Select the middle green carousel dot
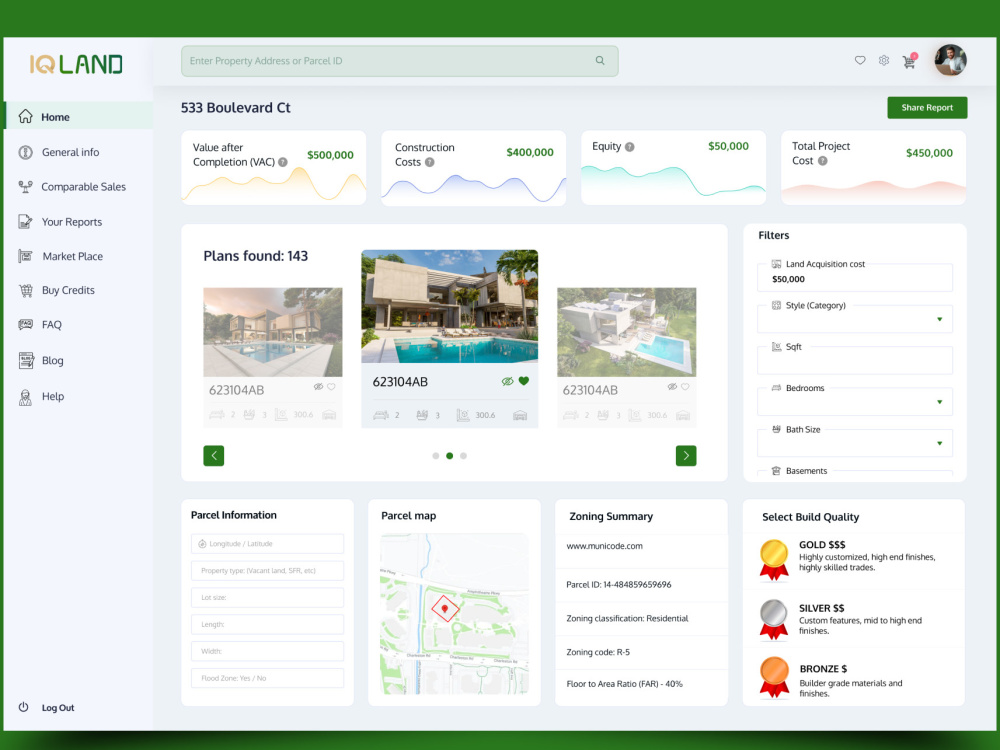This screenshot has width=1000, height=750. click(x=450, y=456)
